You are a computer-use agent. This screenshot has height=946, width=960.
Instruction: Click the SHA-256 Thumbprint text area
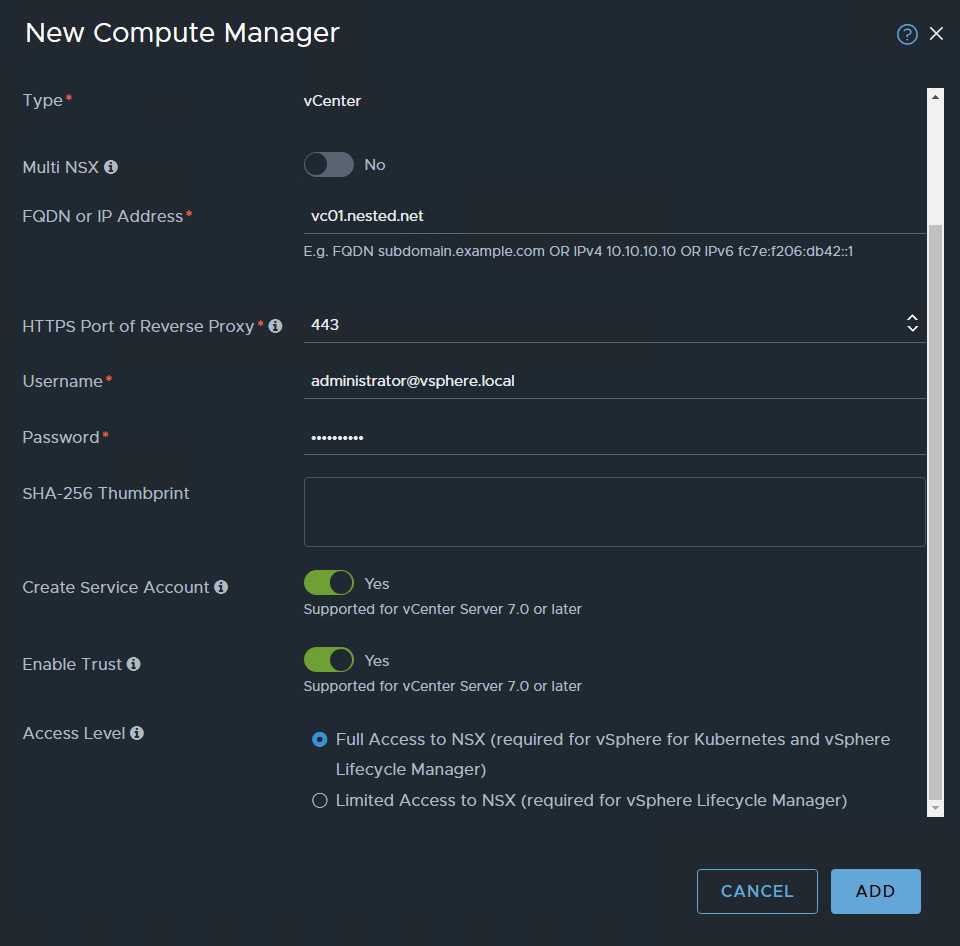(614, 512)
